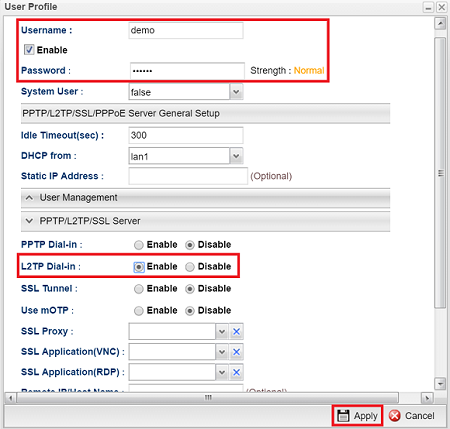Disable L2TP Dial-in
Image resolution: width=450 pixels, height=429 pixels.
pos(190,267)
